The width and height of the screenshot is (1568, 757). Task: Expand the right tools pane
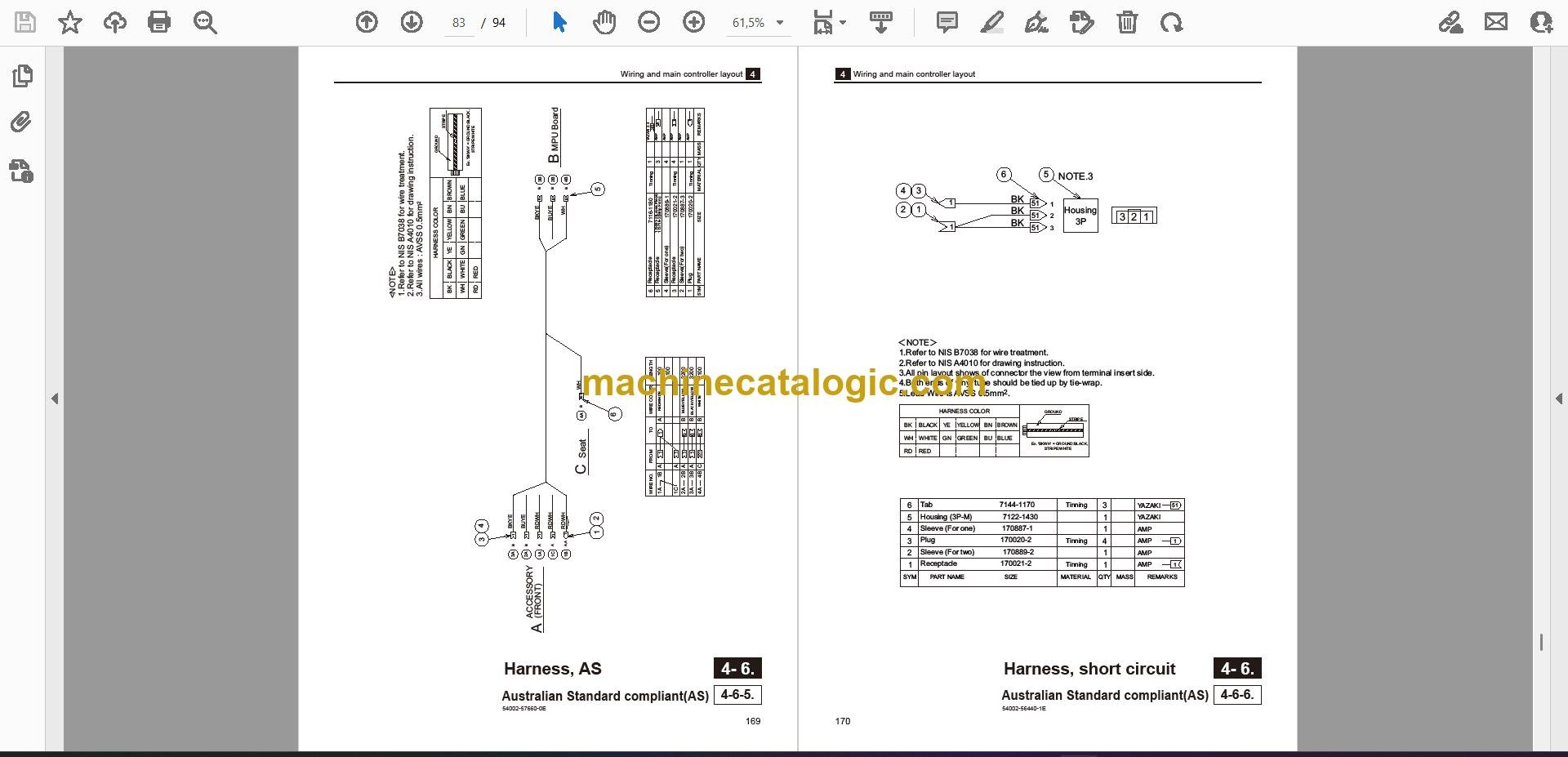(x=1559, y=399)
